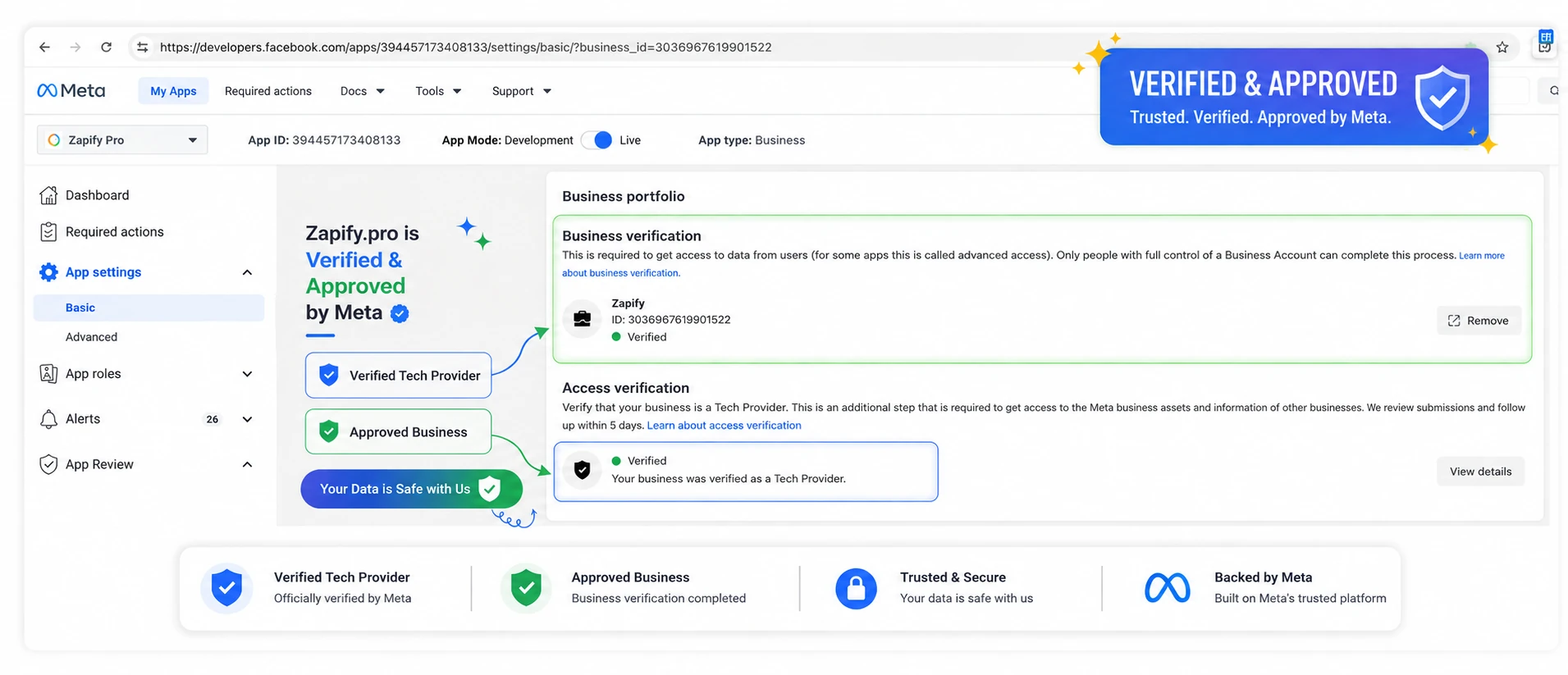The height and width of the screenshot is (675, 1568).
Task: Reload the page with the refresh icon
Action: (x=106, y=48)
